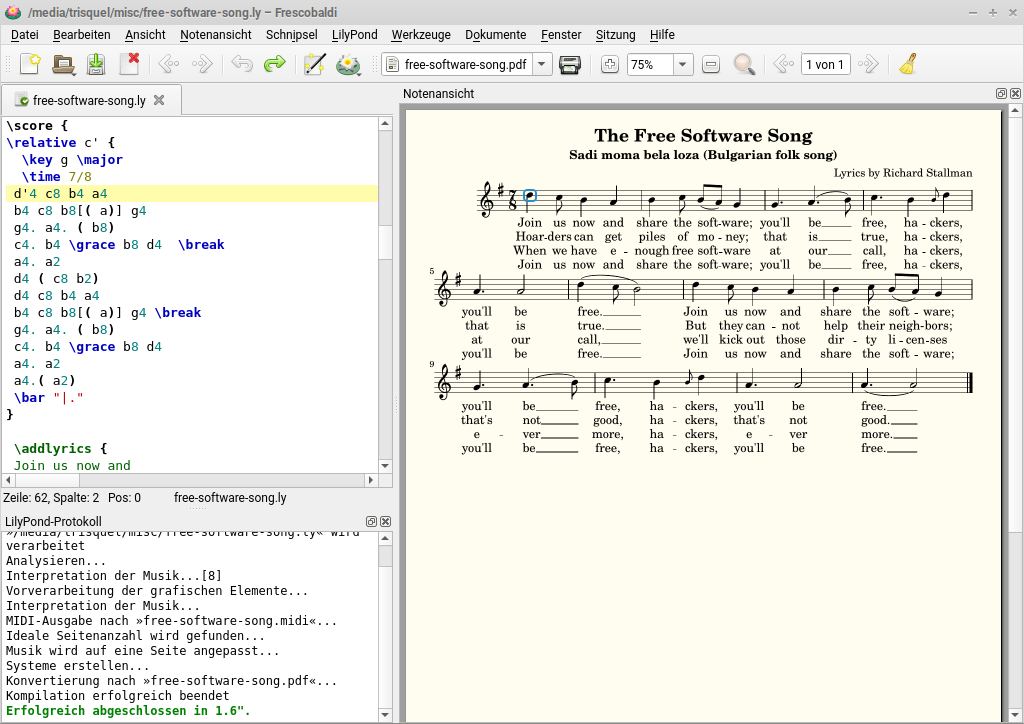Go back with the left arrow next to close document
Screen dimensions: 1024x724
click(x=168, y=64)
